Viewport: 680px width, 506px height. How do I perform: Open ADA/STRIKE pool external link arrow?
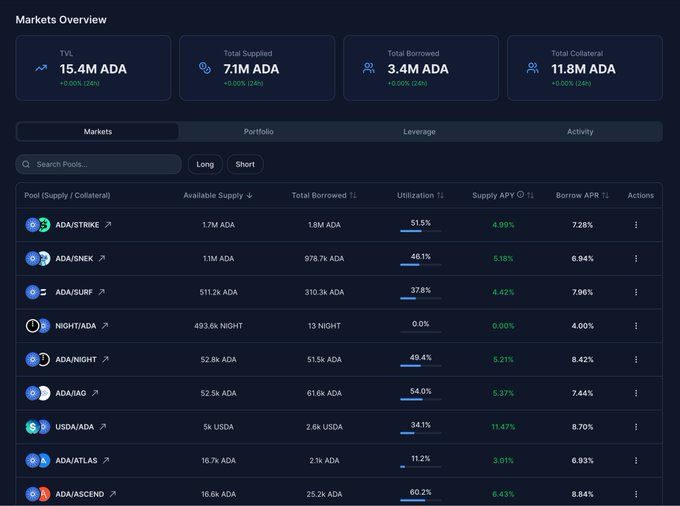pyautogui.click(x=108, y=225)
